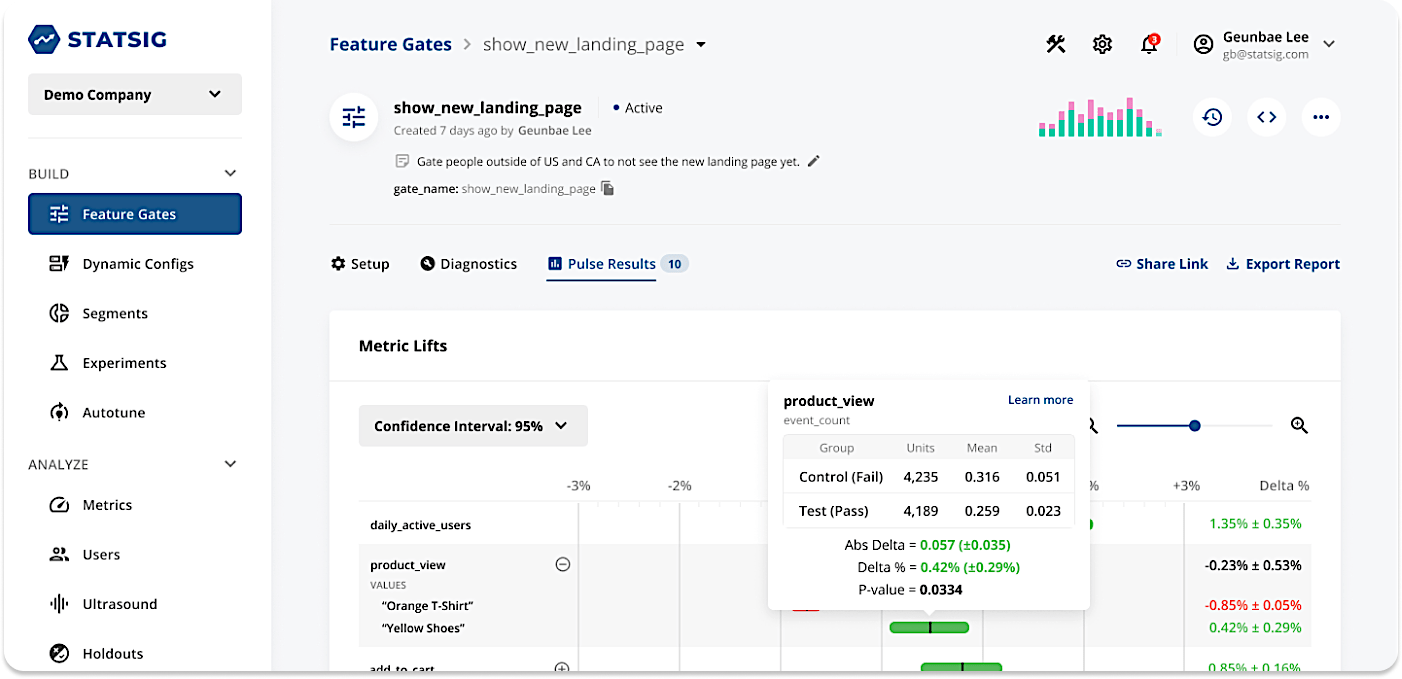Collapse the BUILD section

coord(230,174)
